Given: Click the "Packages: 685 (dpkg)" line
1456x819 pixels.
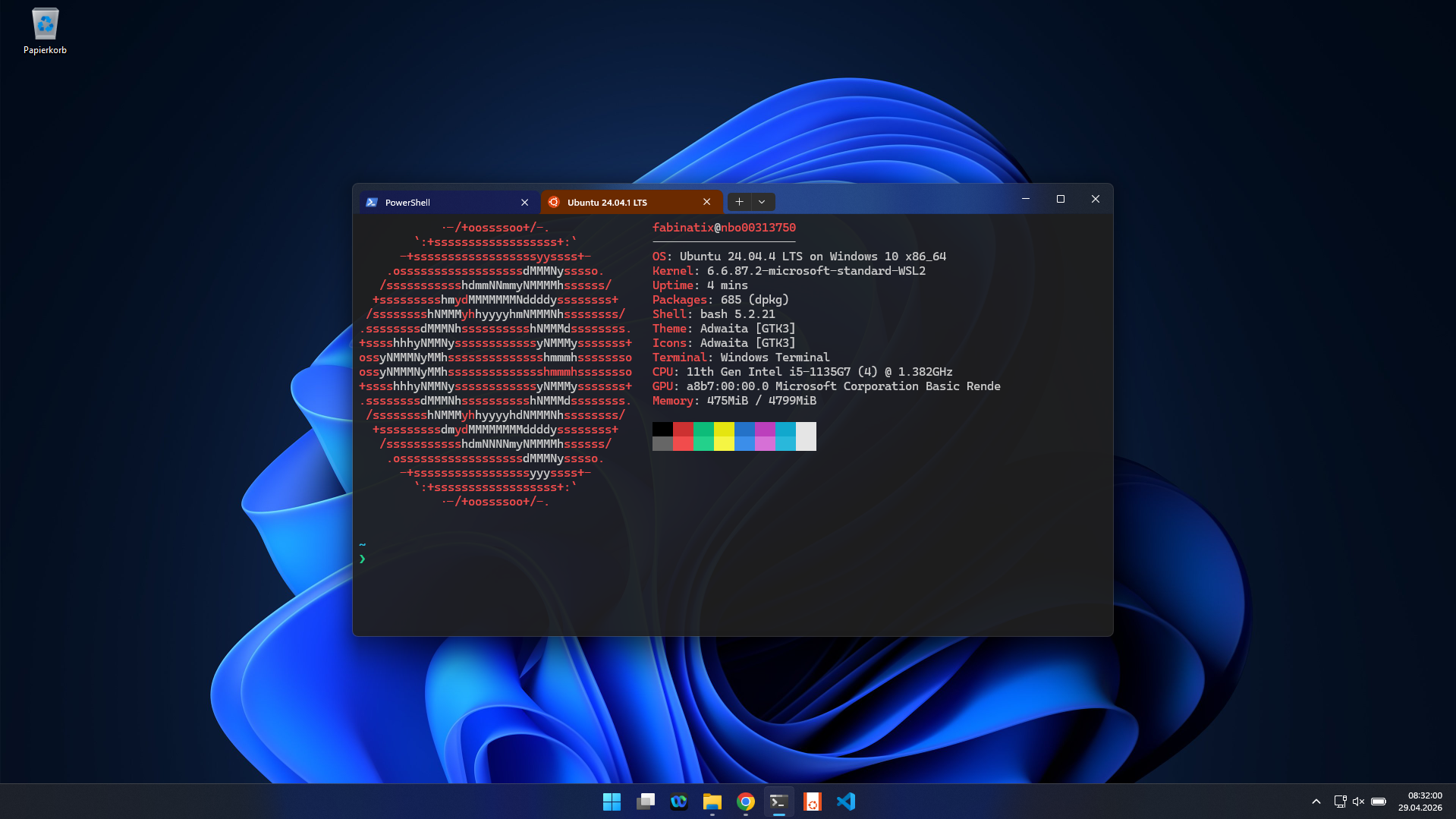Looking at the screenshot, I should pyautogui.click(x=721, y=300).
